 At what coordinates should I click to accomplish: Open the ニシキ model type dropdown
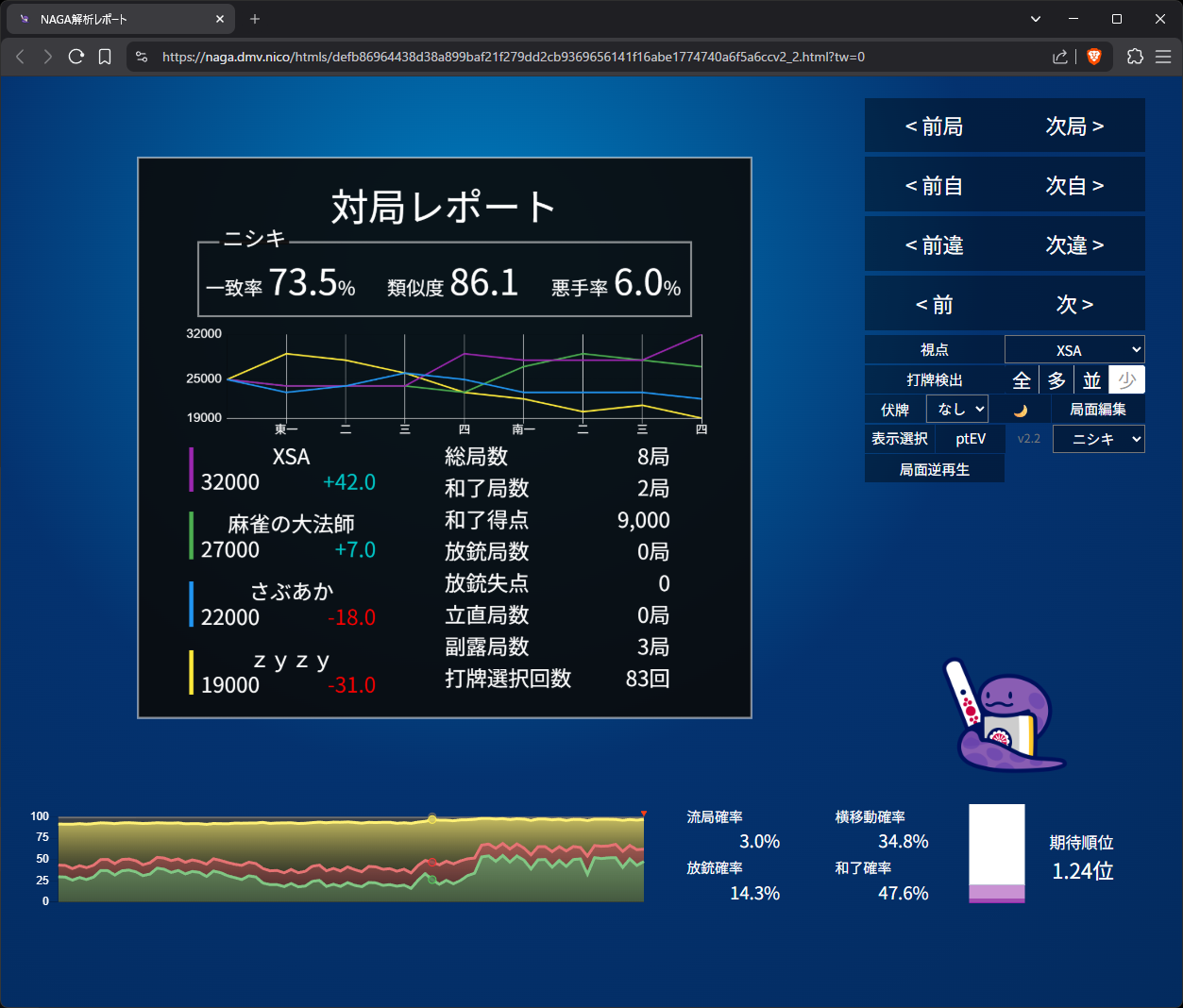point(1098,439)
